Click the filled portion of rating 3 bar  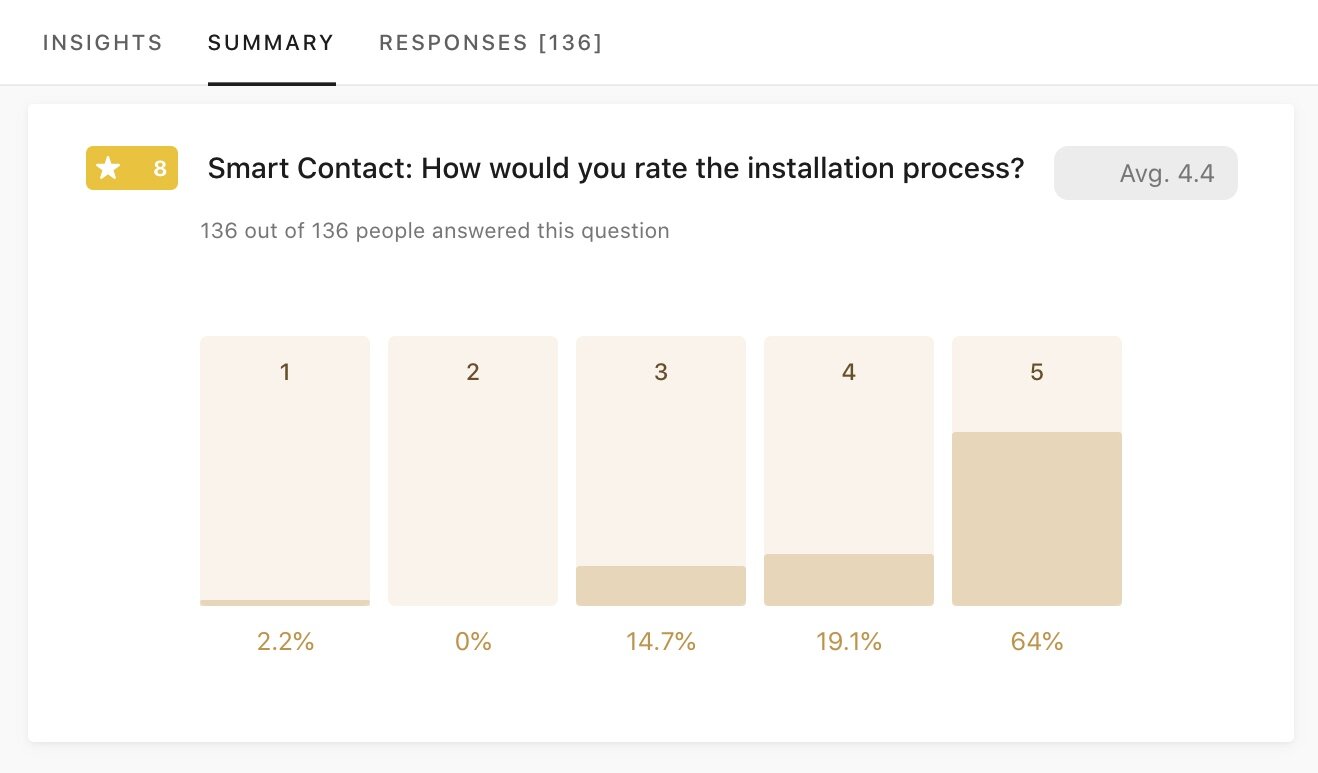(661, 586)
